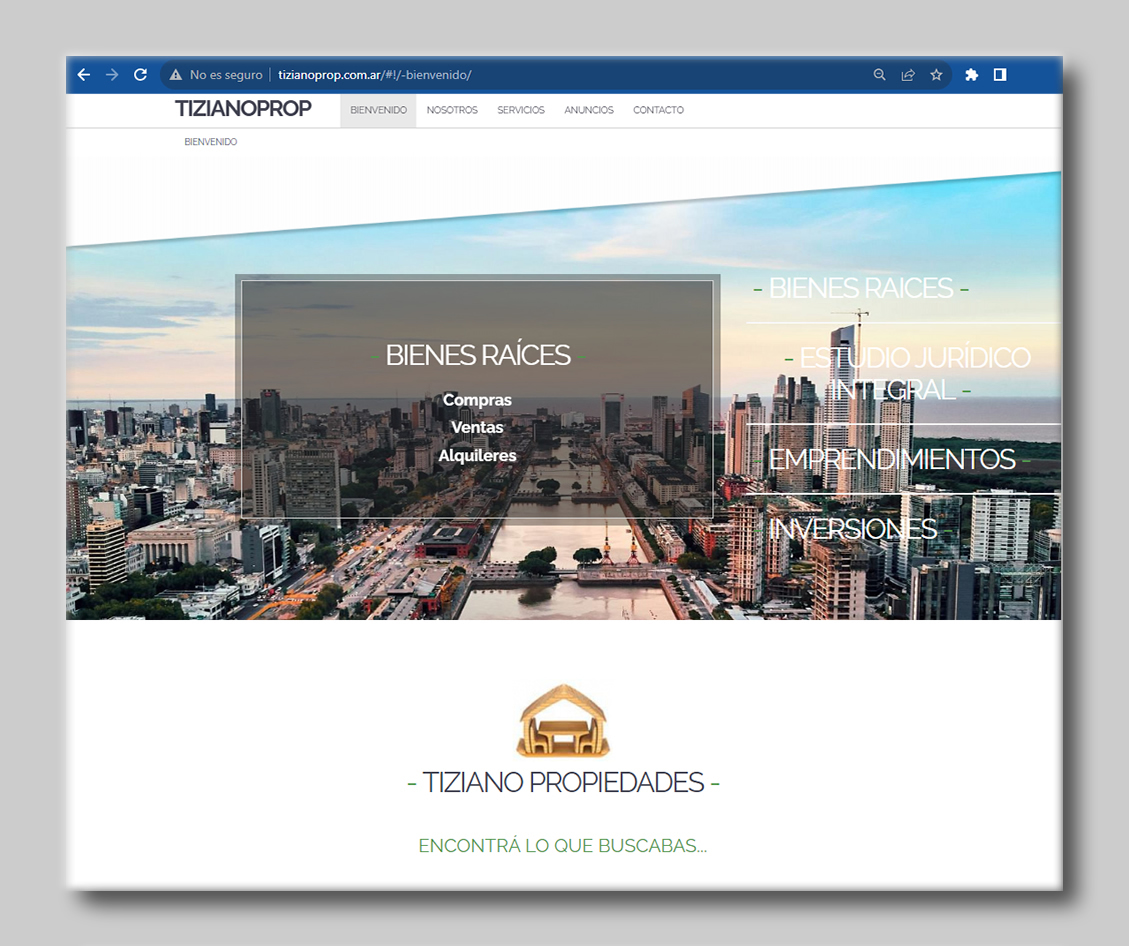Click the address bar URL tizianoprop.com.ar
This screenshot has width=1129, height=946.
coord(374,75)
